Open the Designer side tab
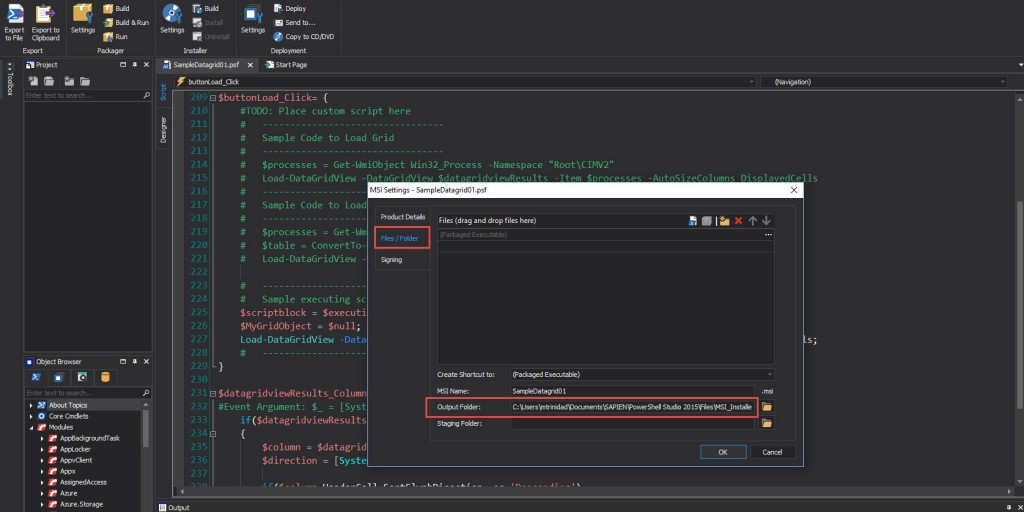 pos(163,129)
